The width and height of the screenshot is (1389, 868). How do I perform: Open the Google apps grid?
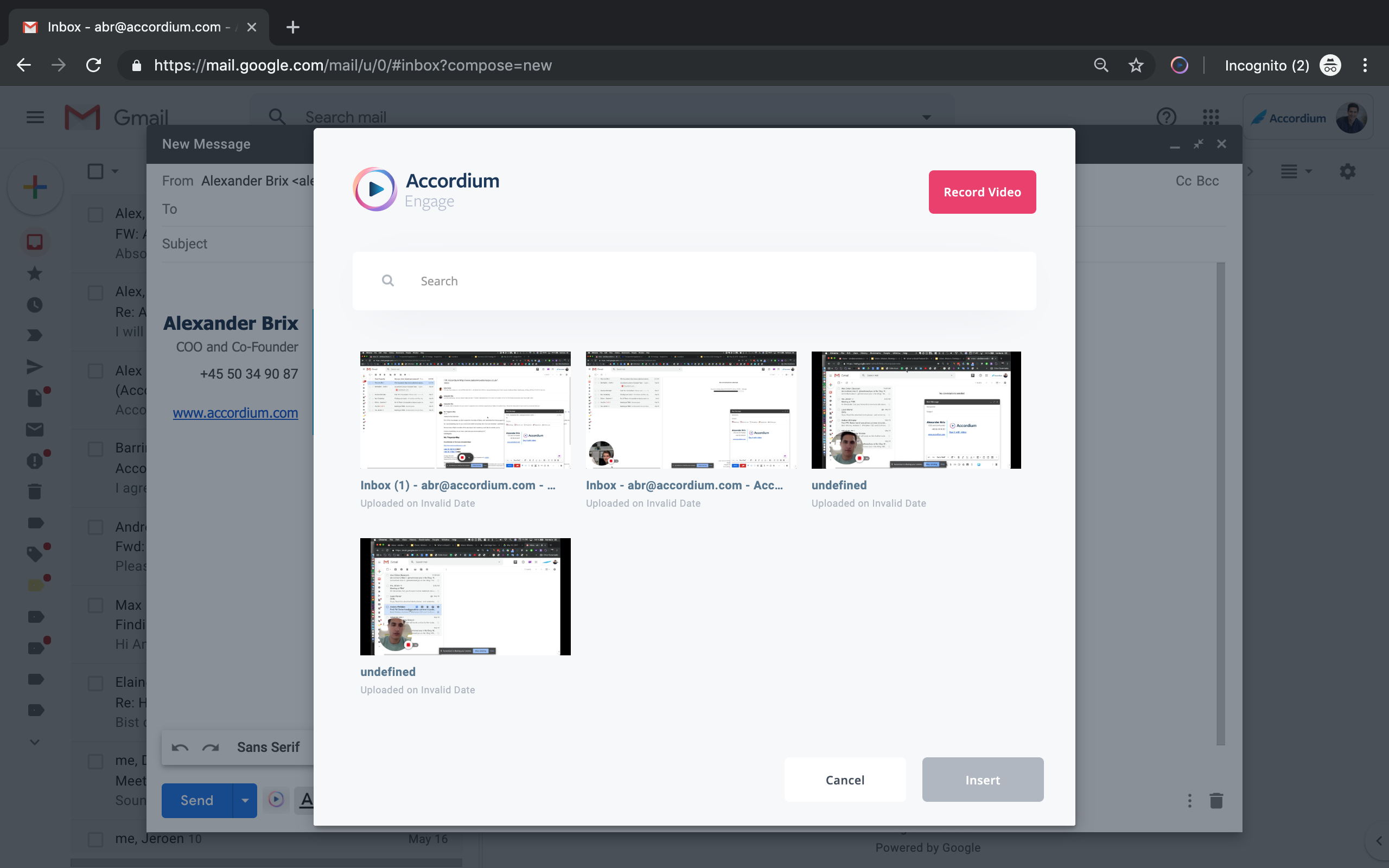click(1211, 117)
